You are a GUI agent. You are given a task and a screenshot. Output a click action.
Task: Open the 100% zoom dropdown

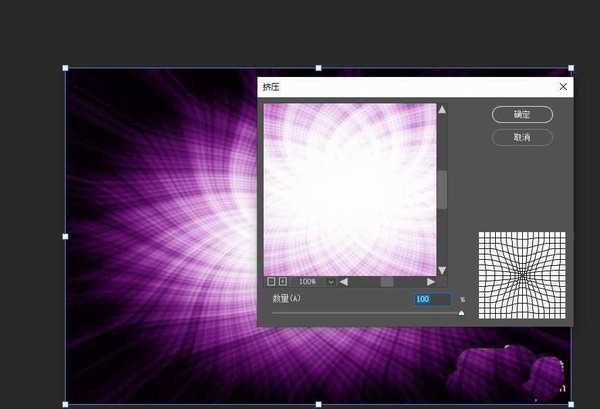[x=331, y=282]
